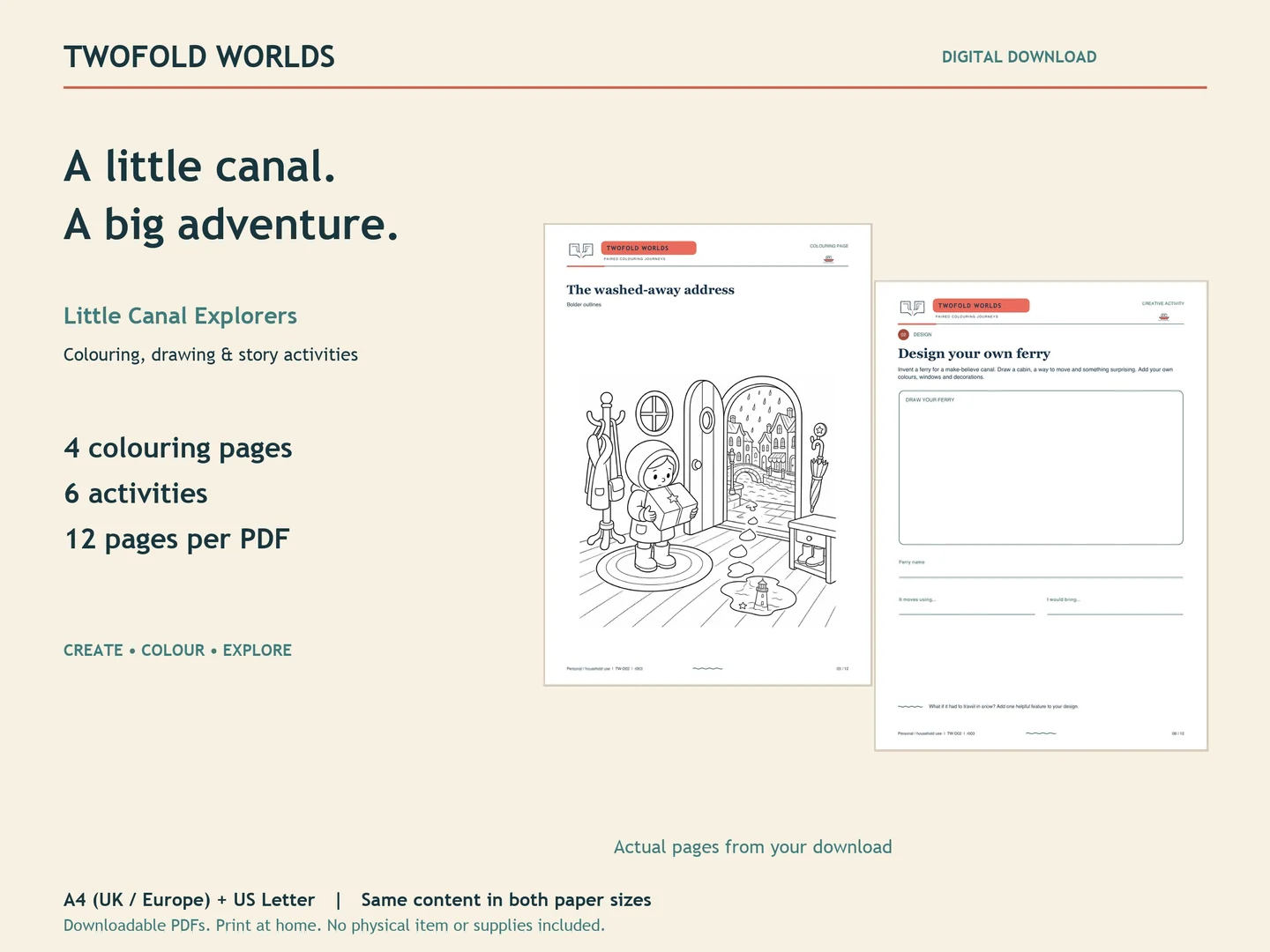The width and height of the screenshot is (1270, 952).
Task: Click the ferry boat icon under CREATIVE ACTIVITY
Action: pos(1164,316)
